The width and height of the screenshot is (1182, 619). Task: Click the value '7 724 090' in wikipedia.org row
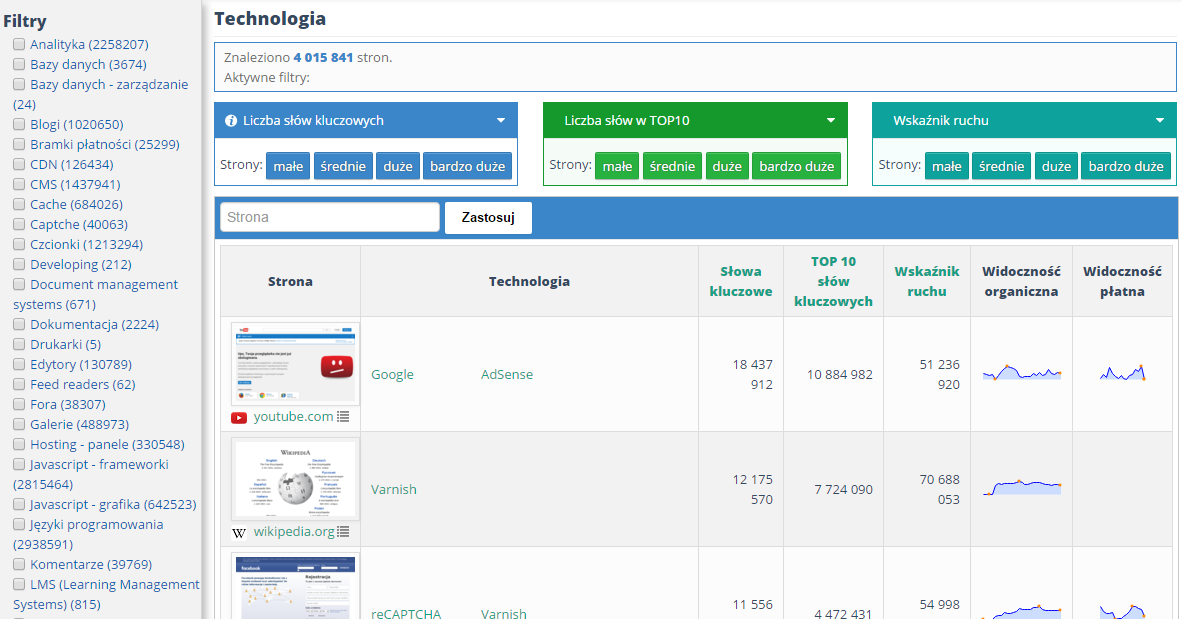pos(844,489)
